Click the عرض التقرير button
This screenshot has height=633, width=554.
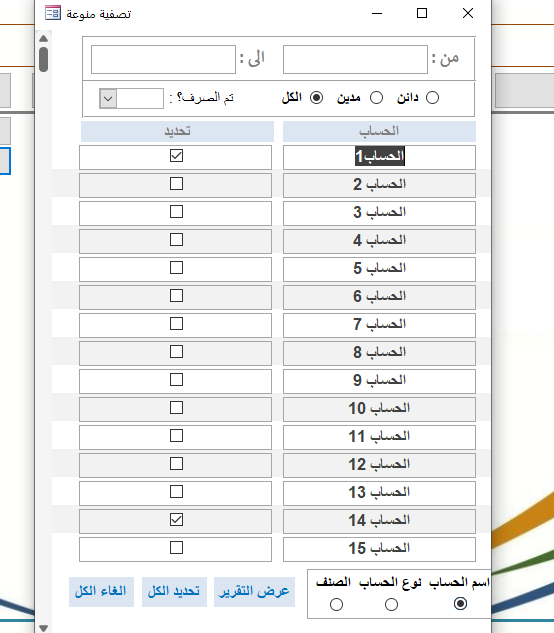click(x=254, y=591)
